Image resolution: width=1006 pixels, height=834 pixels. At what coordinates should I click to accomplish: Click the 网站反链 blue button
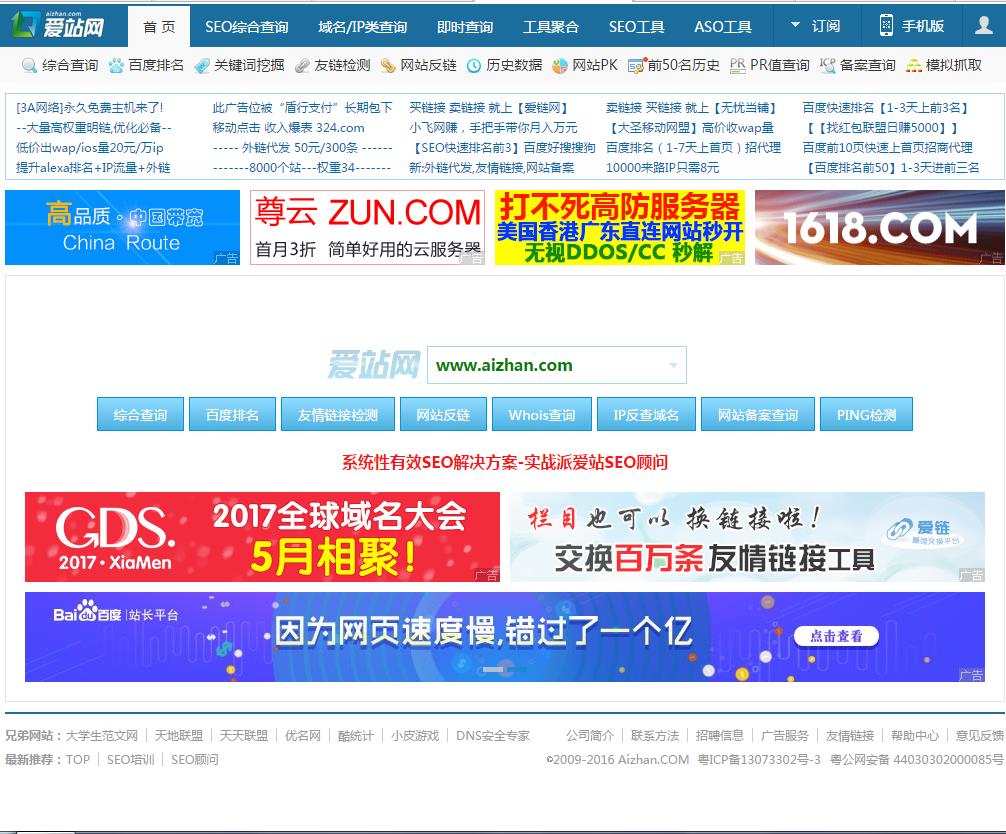pyautogui.click(x=443, y=414)
